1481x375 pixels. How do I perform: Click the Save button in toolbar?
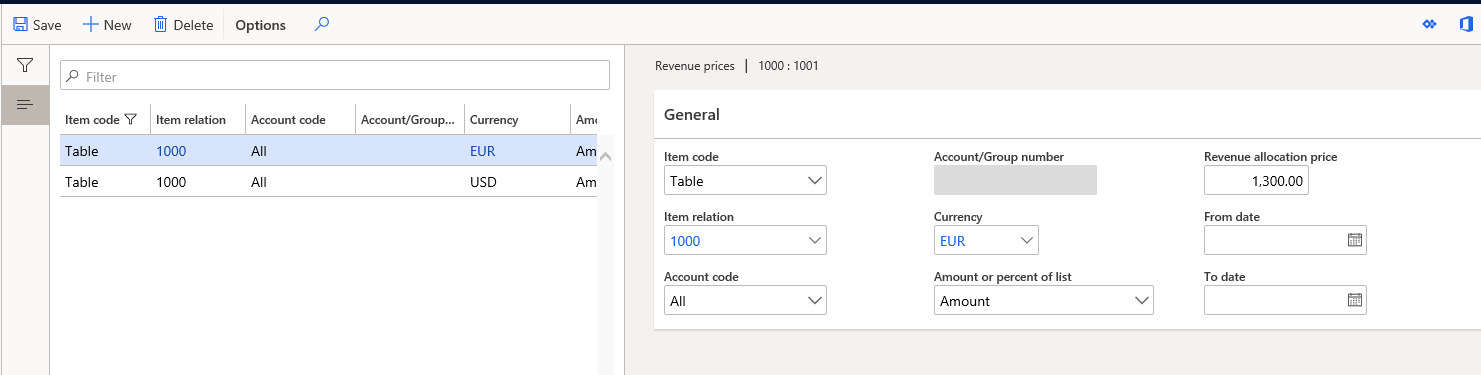[37, 25]
